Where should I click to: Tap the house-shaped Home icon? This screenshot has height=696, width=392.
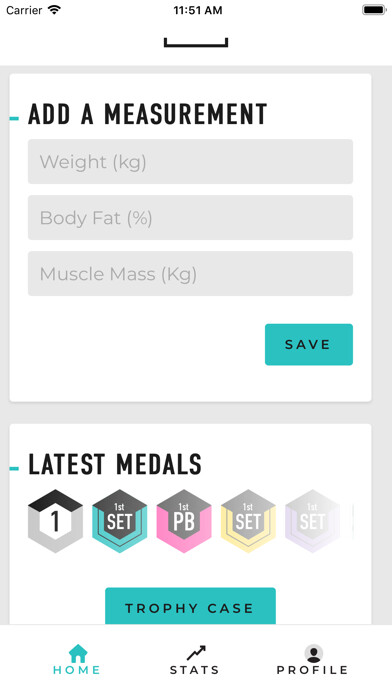click(78, 653)
